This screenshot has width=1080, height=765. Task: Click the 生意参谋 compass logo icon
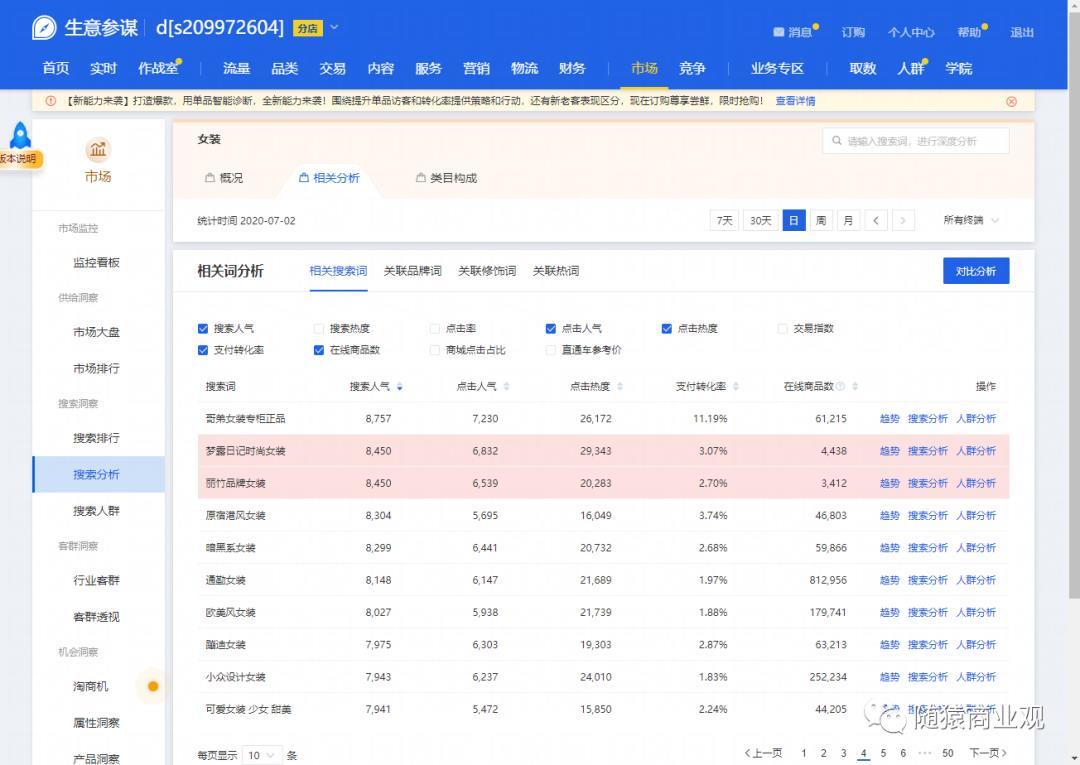pos(44,28)
